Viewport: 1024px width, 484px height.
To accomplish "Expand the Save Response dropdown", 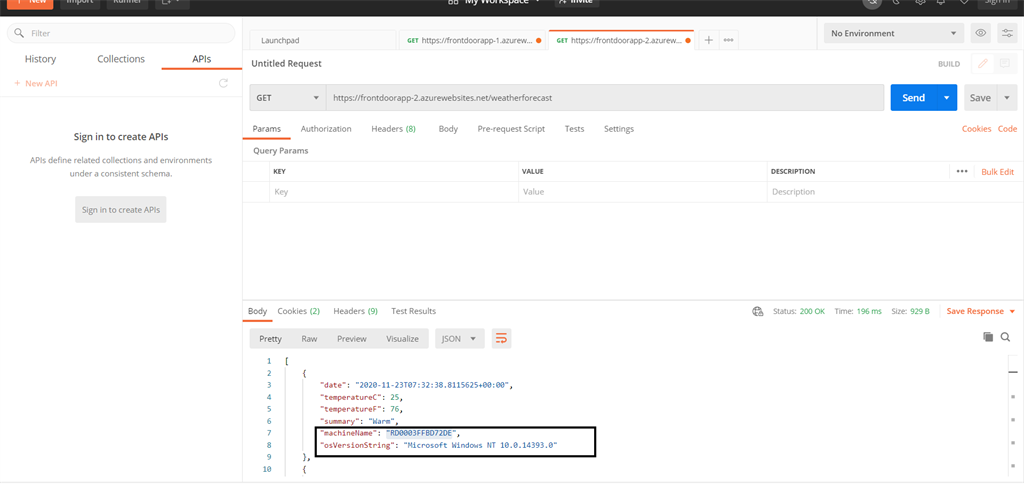I will pos(1013,312).
